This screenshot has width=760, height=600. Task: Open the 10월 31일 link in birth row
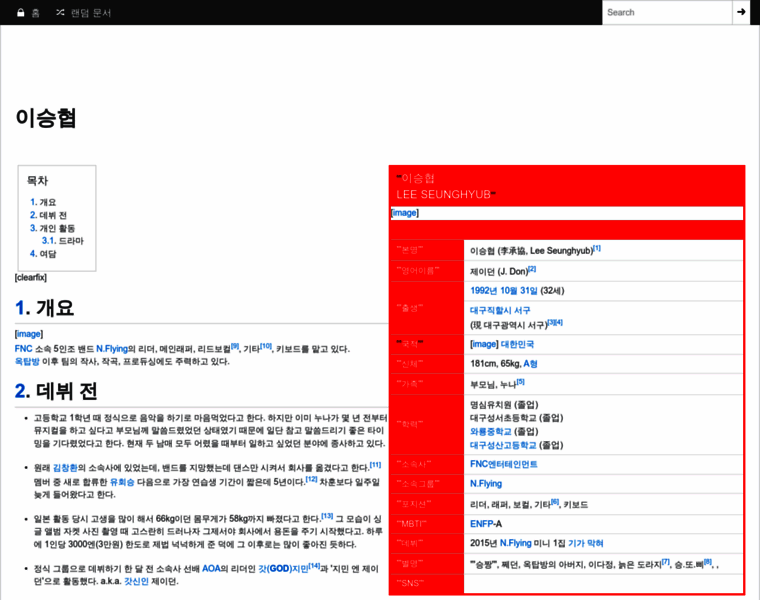pos(519,291)
